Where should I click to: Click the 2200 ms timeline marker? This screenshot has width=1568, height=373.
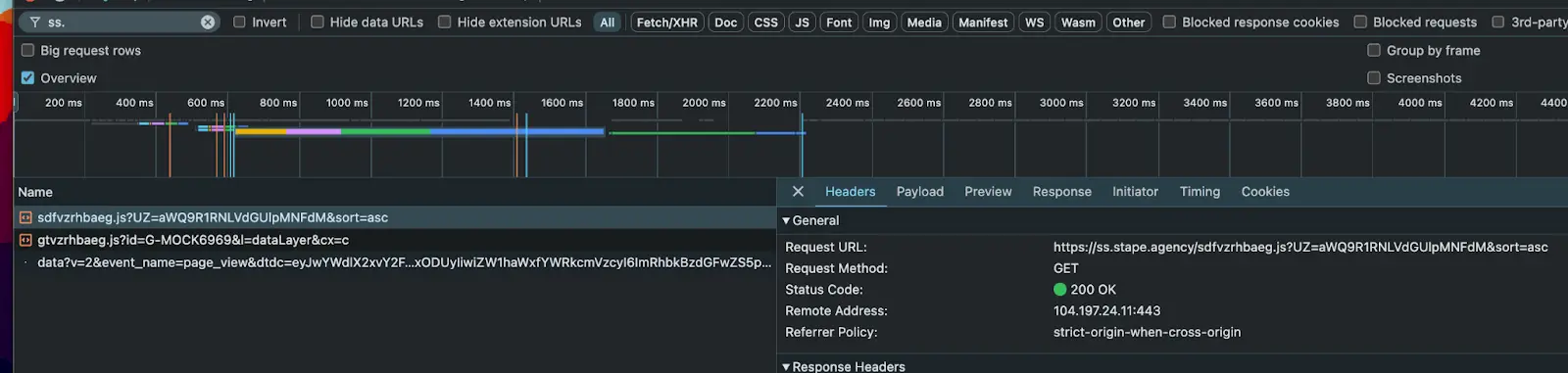(x=775, y=103)
